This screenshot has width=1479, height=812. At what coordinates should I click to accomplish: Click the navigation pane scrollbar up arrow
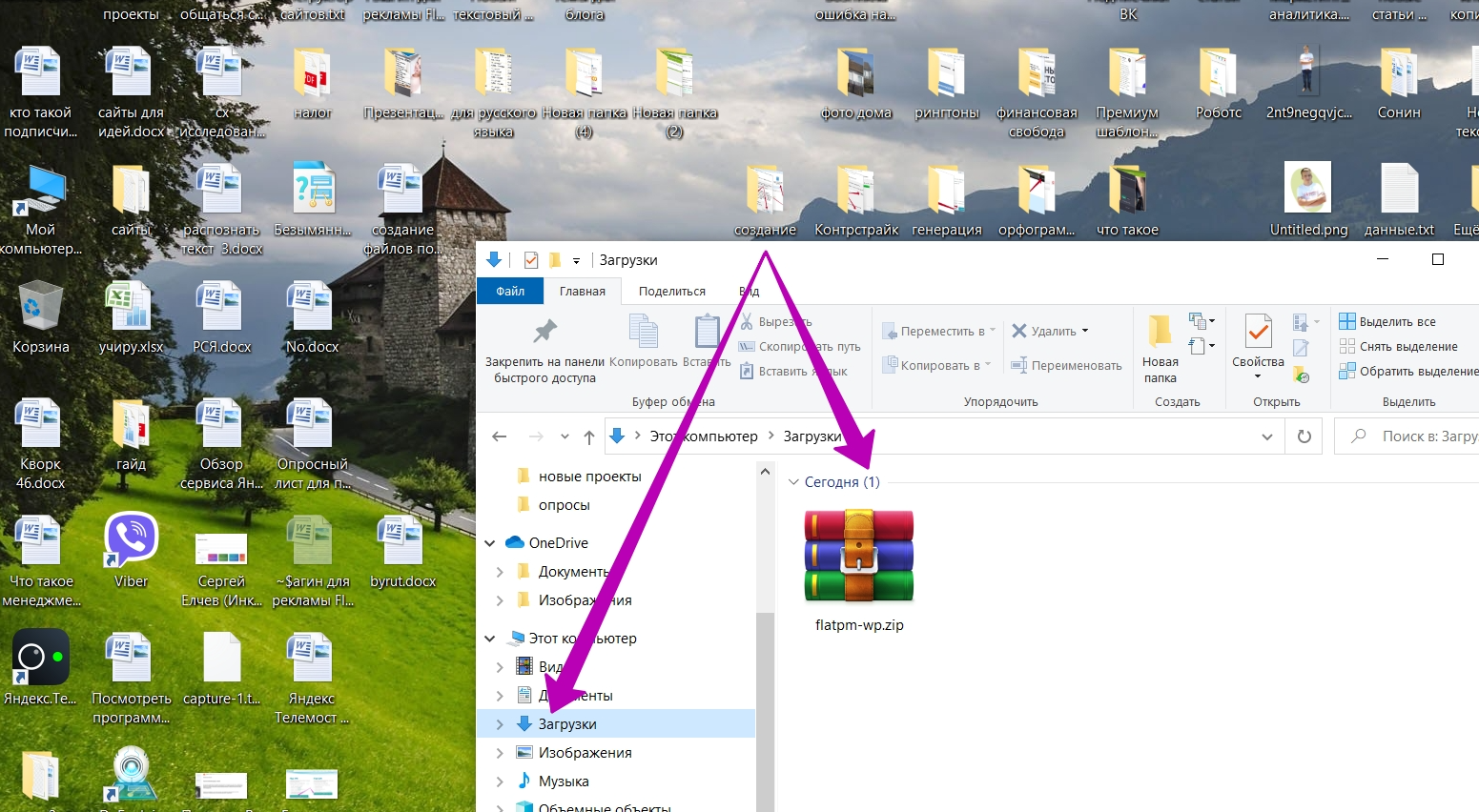765,472
